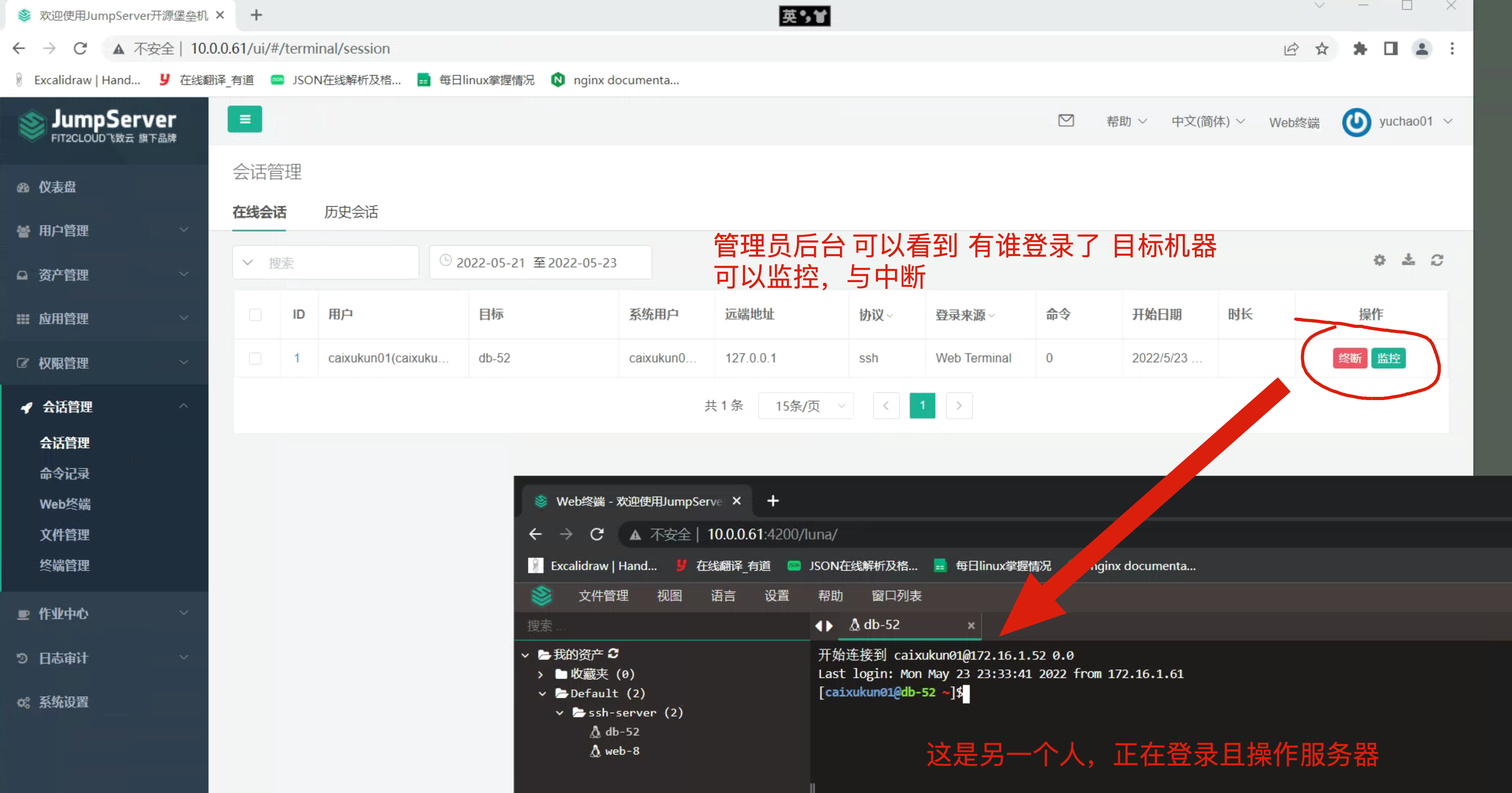Open the 命令记录 sidebar menu item
1512x793 pixels.
65,473
